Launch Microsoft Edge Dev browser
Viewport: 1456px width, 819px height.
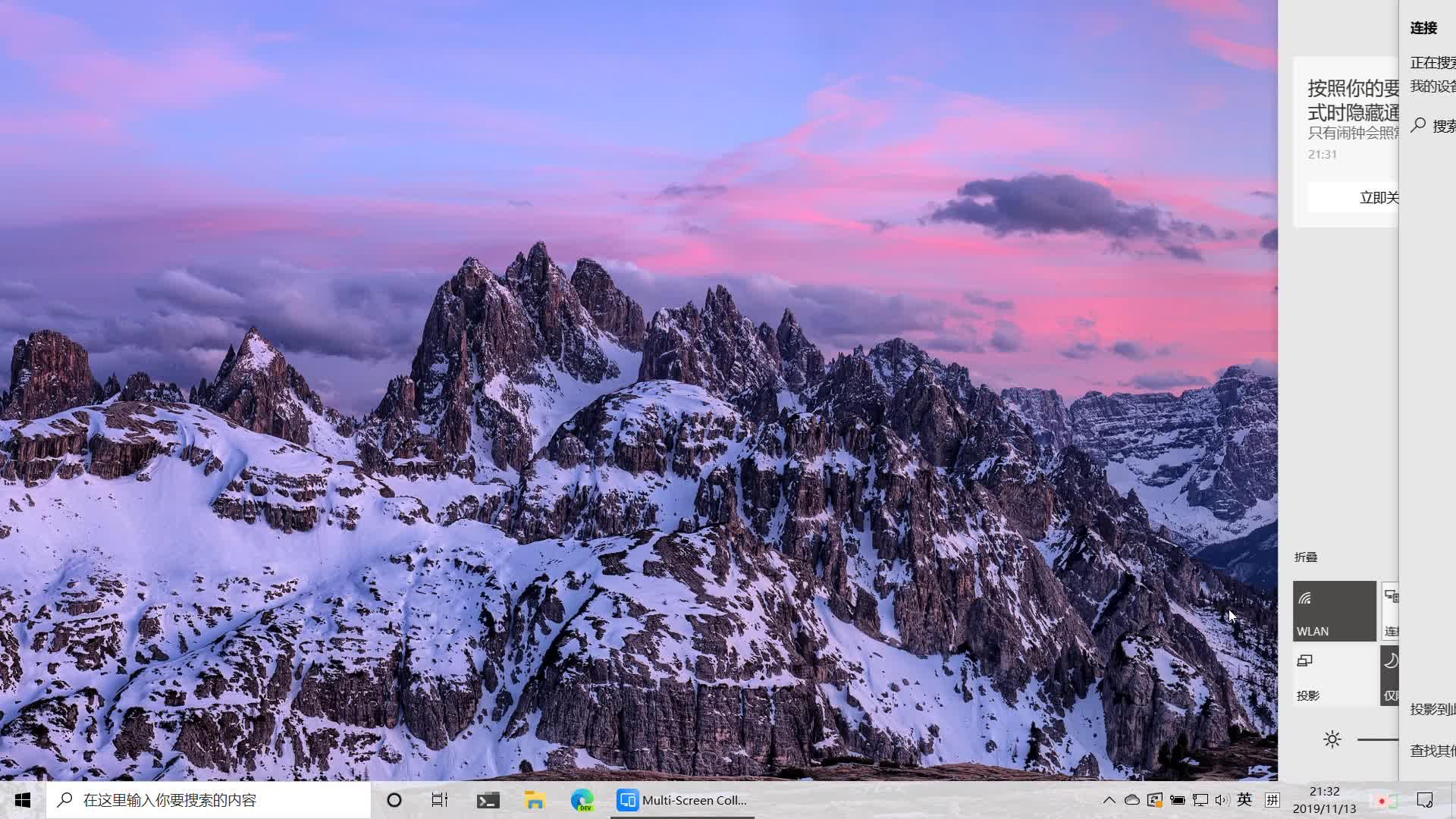[x=582, y=800]
